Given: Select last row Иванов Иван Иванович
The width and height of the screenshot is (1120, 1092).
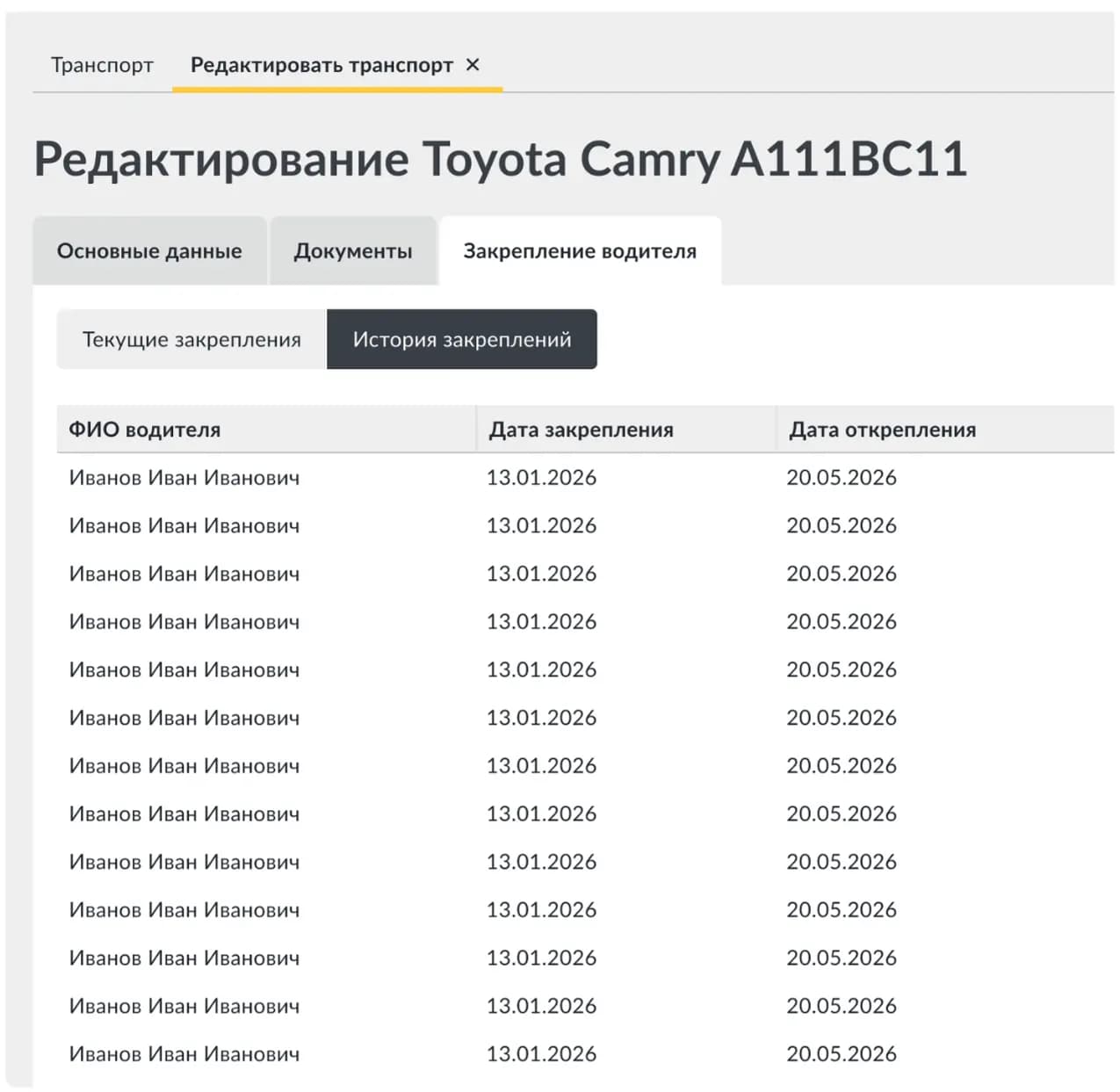Looking at the screenshot, I should [184, 1054].
